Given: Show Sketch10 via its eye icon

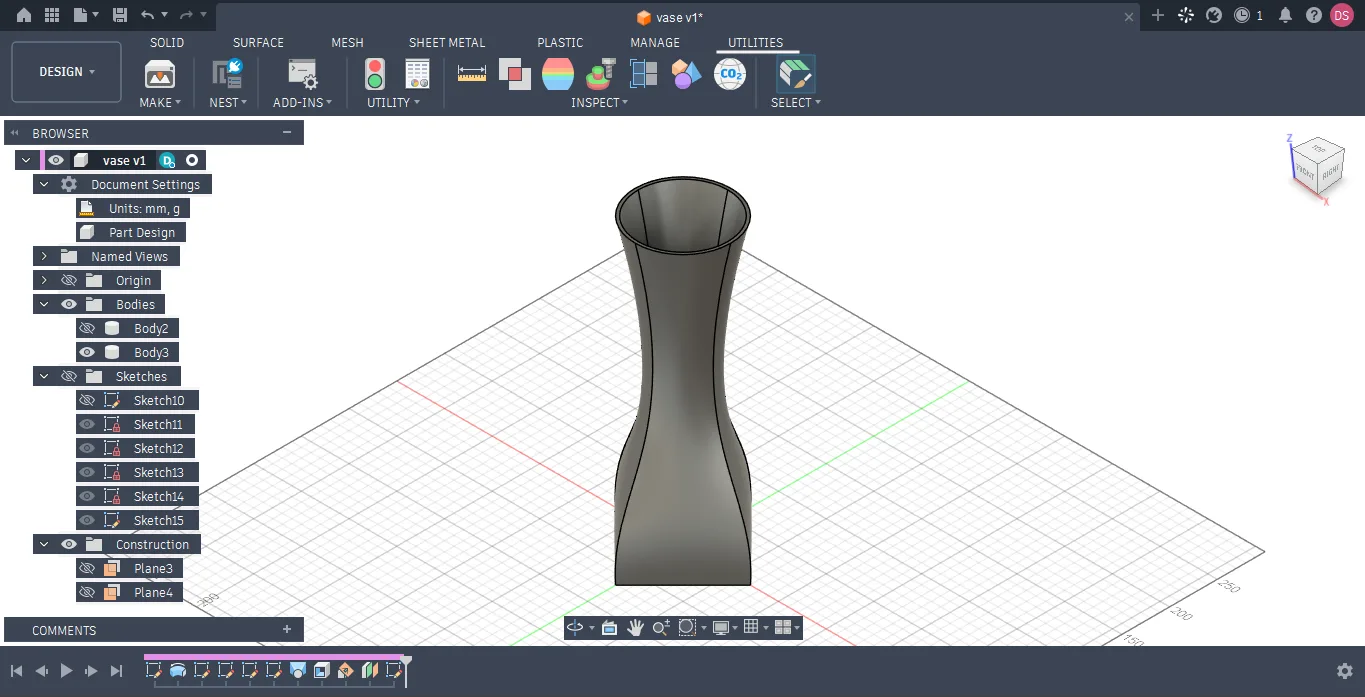Looking at the screenshot, I should point(87,400).
